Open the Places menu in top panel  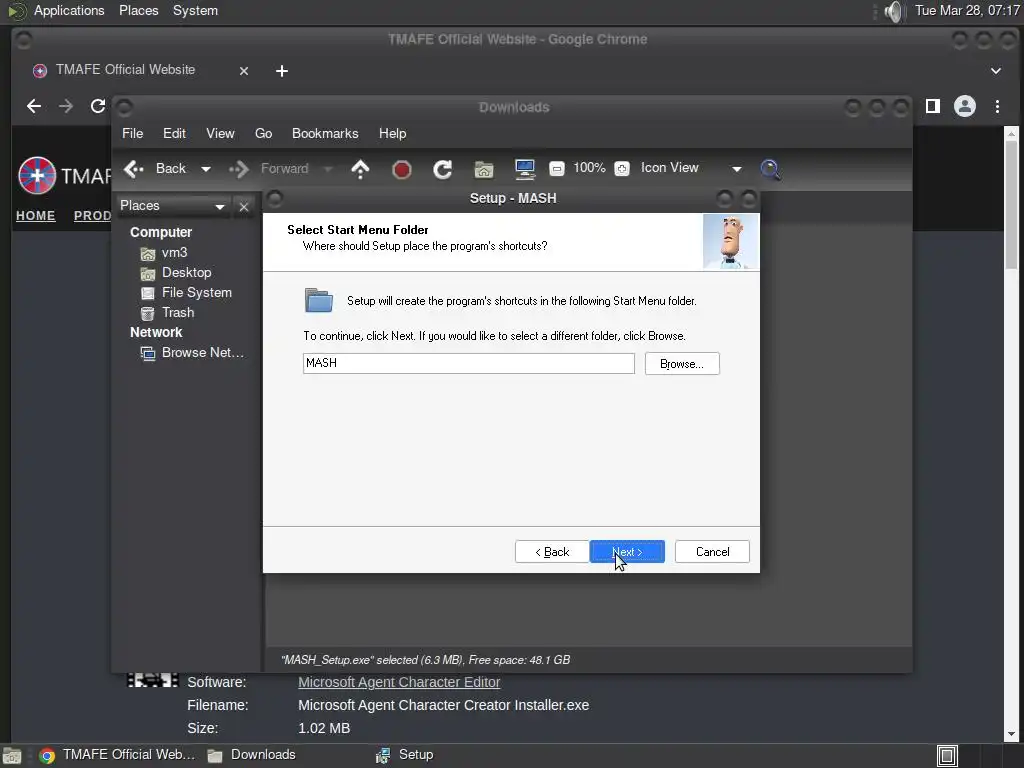(138, 10)
